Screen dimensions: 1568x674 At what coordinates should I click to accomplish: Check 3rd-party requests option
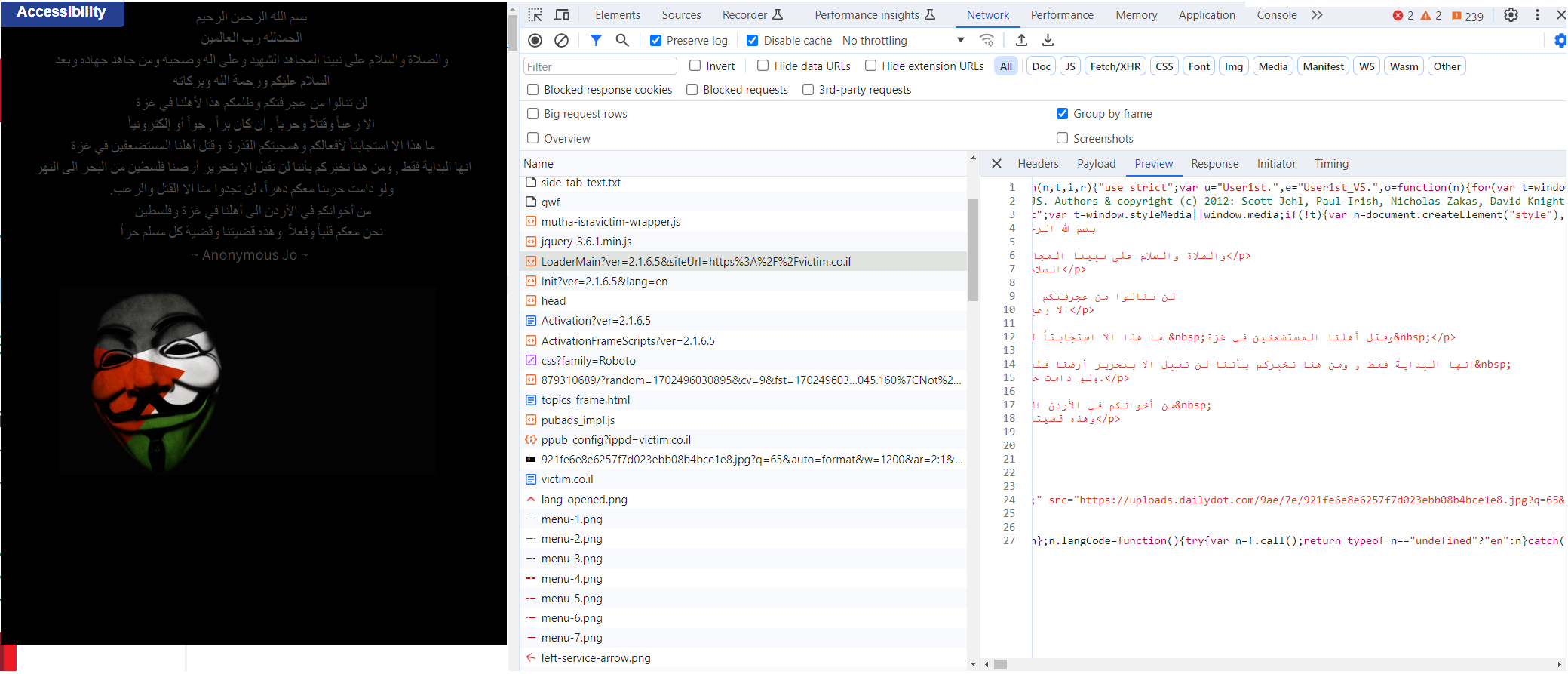[809, 90]
